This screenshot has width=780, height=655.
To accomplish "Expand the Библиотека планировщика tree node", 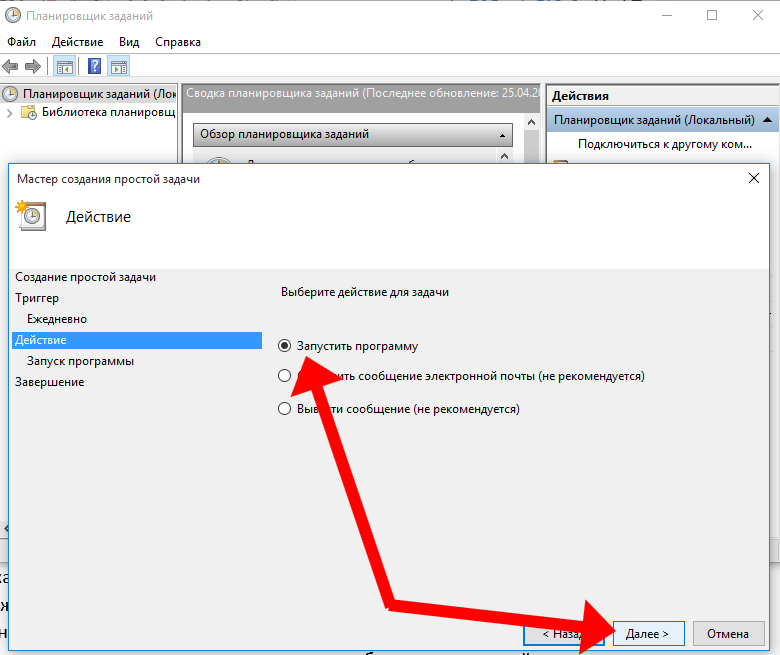I will click(10, 112).
